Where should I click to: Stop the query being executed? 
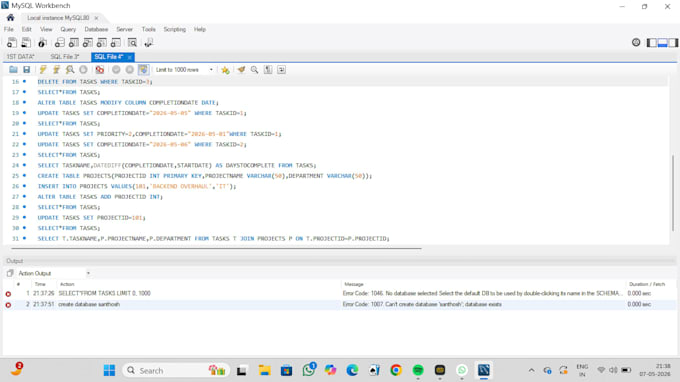(83, 69)
